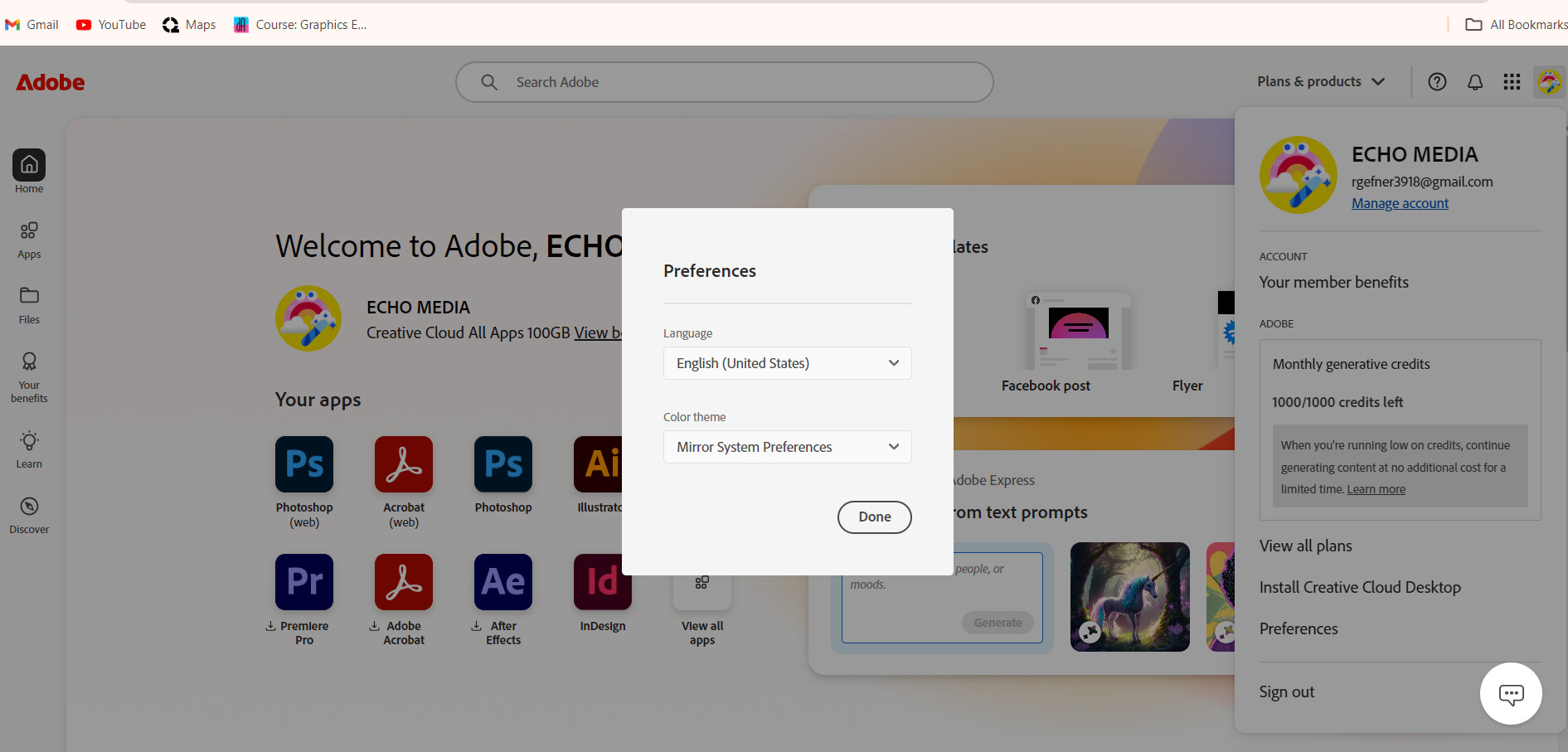
Task: Click the ECHO MEDIA avatar under the welcome heading
Action: coord(308,318)
